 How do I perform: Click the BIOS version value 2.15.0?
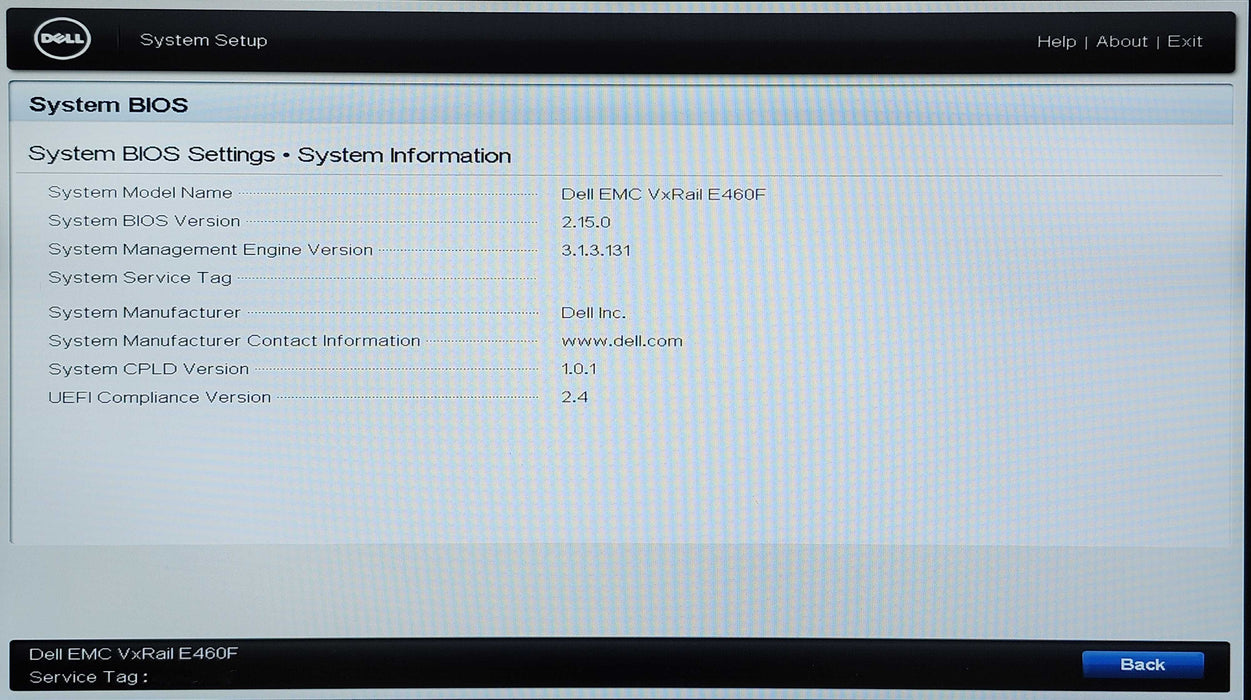click(x=586, y=221)
